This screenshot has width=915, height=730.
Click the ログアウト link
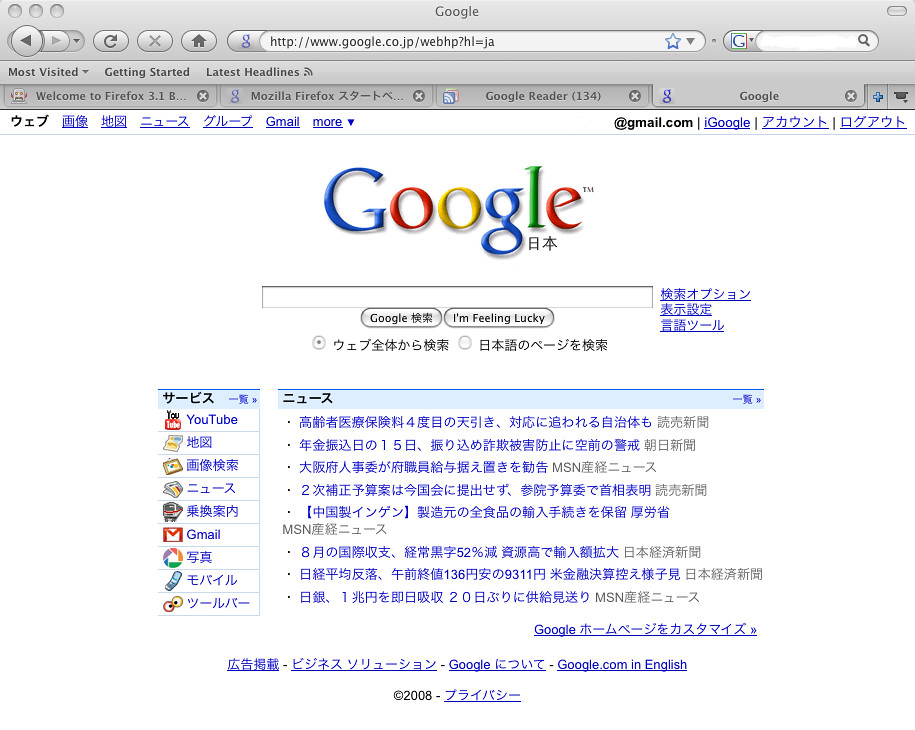872,122
